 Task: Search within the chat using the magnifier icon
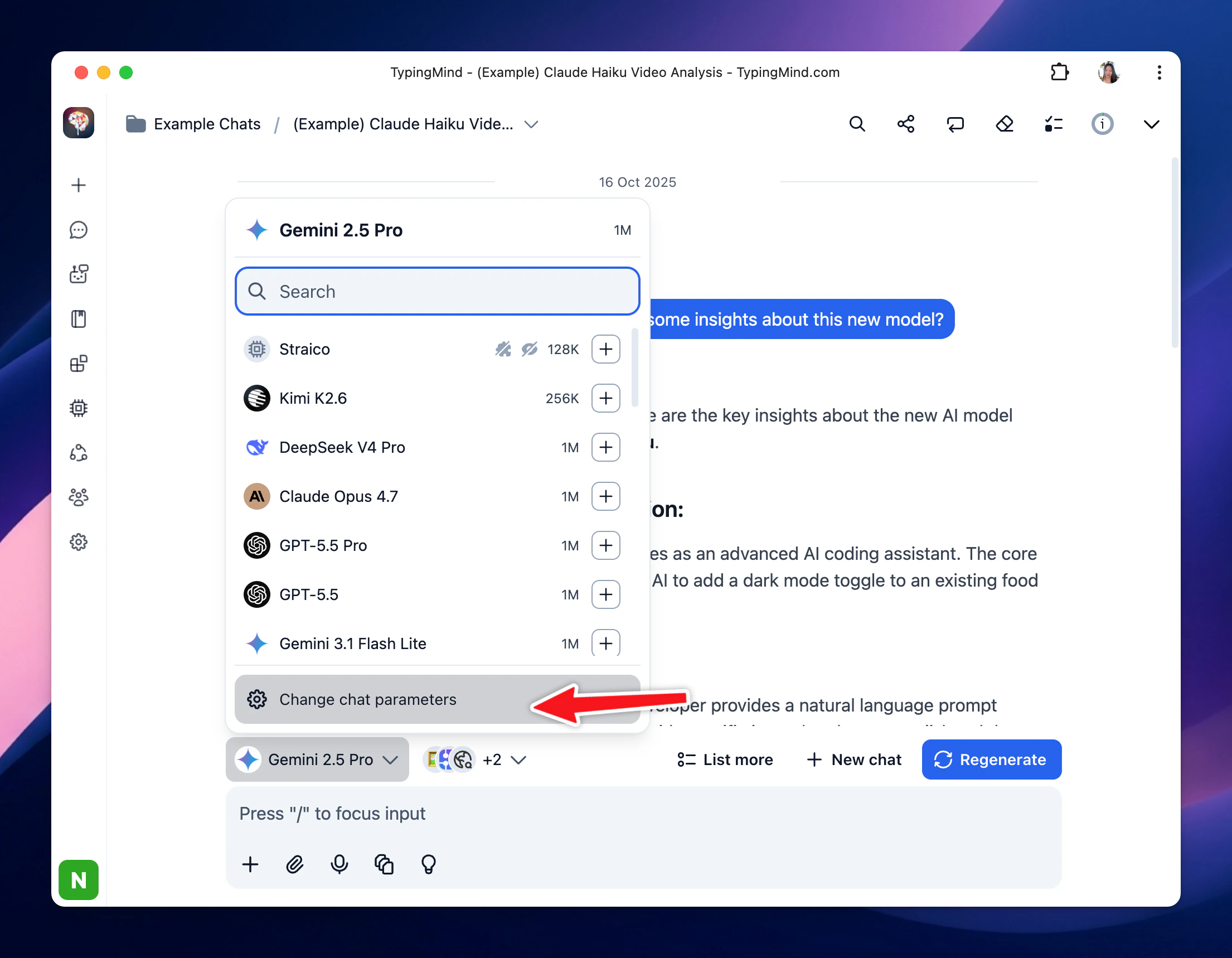point(857,124)
